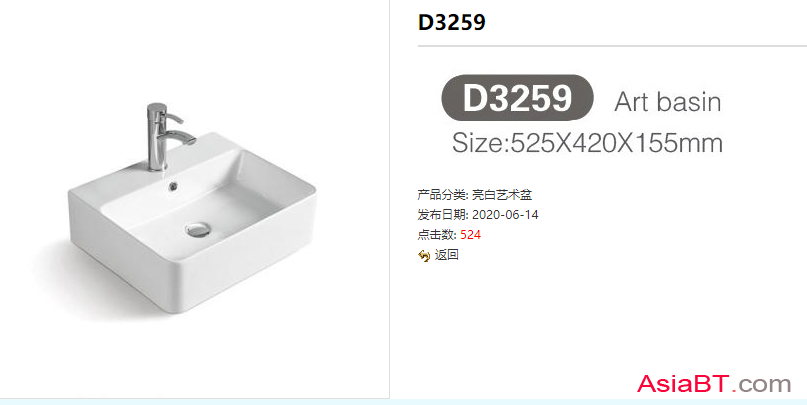
Task: Click the AsiaBT.com watermark logo
Action: (714, 383)
